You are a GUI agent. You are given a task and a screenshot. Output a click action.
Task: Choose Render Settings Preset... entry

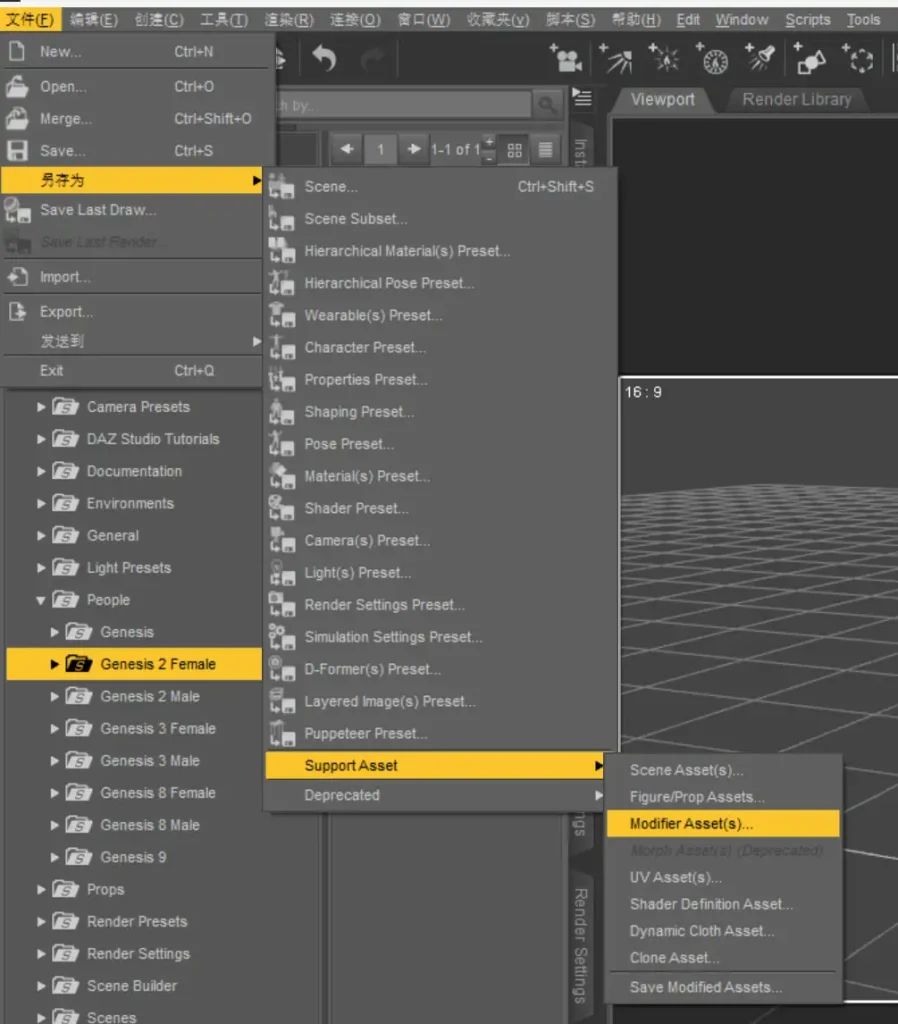[x=440, y=605]
